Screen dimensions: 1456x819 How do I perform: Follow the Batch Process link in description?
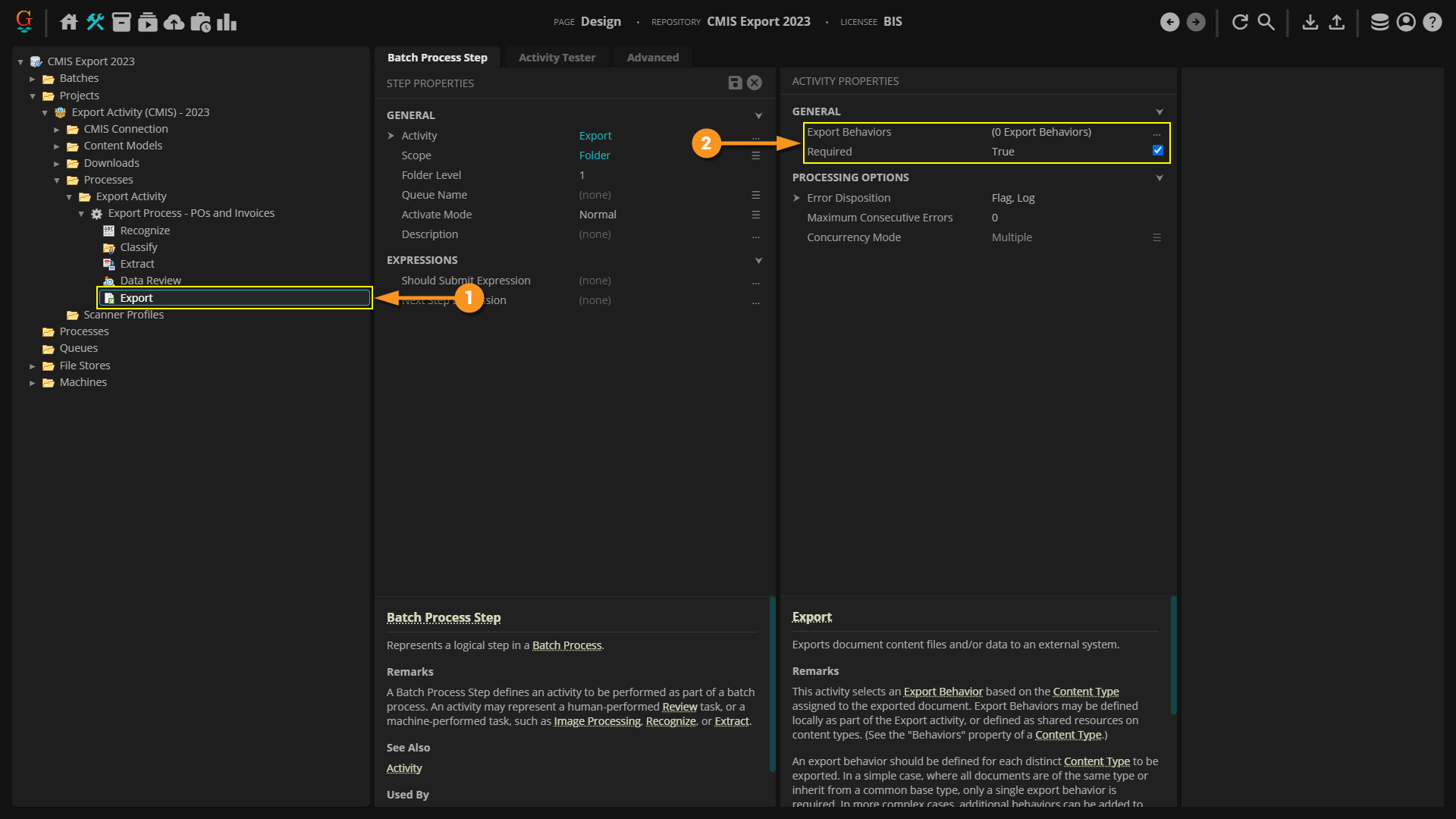click(x=566, y=645)
